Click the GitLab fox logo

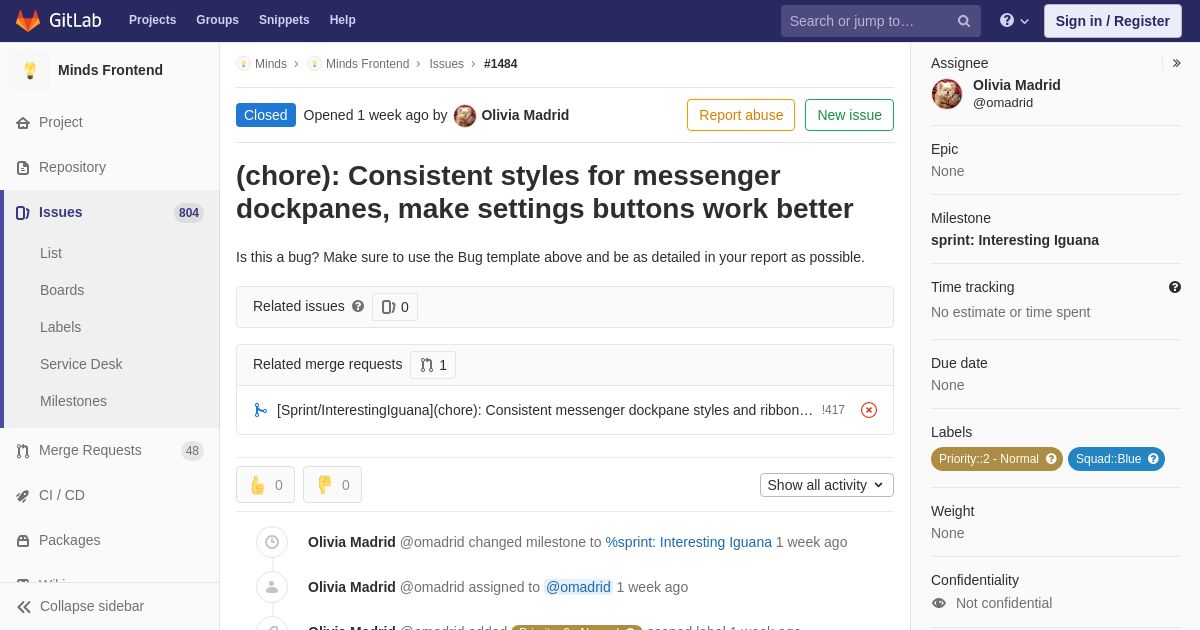click(x=28, y=20)
